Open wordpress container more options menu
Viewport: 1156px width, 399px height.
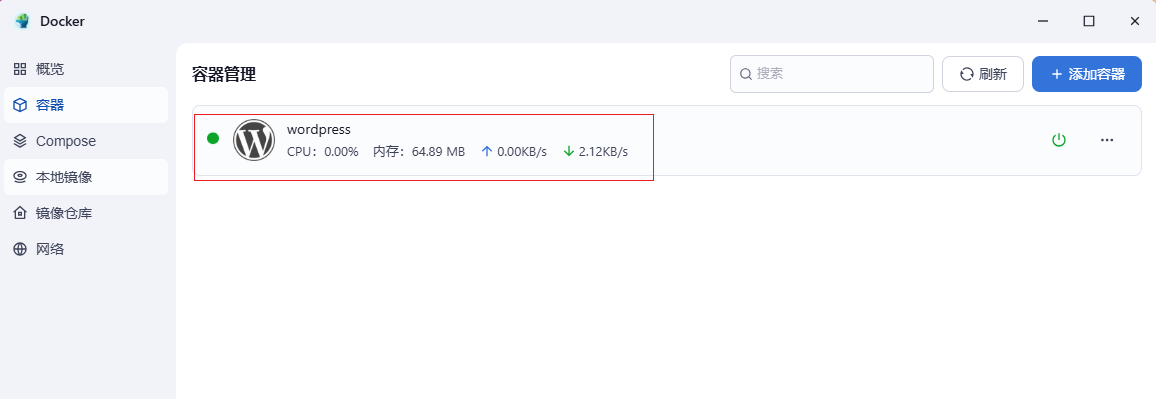1107,140
